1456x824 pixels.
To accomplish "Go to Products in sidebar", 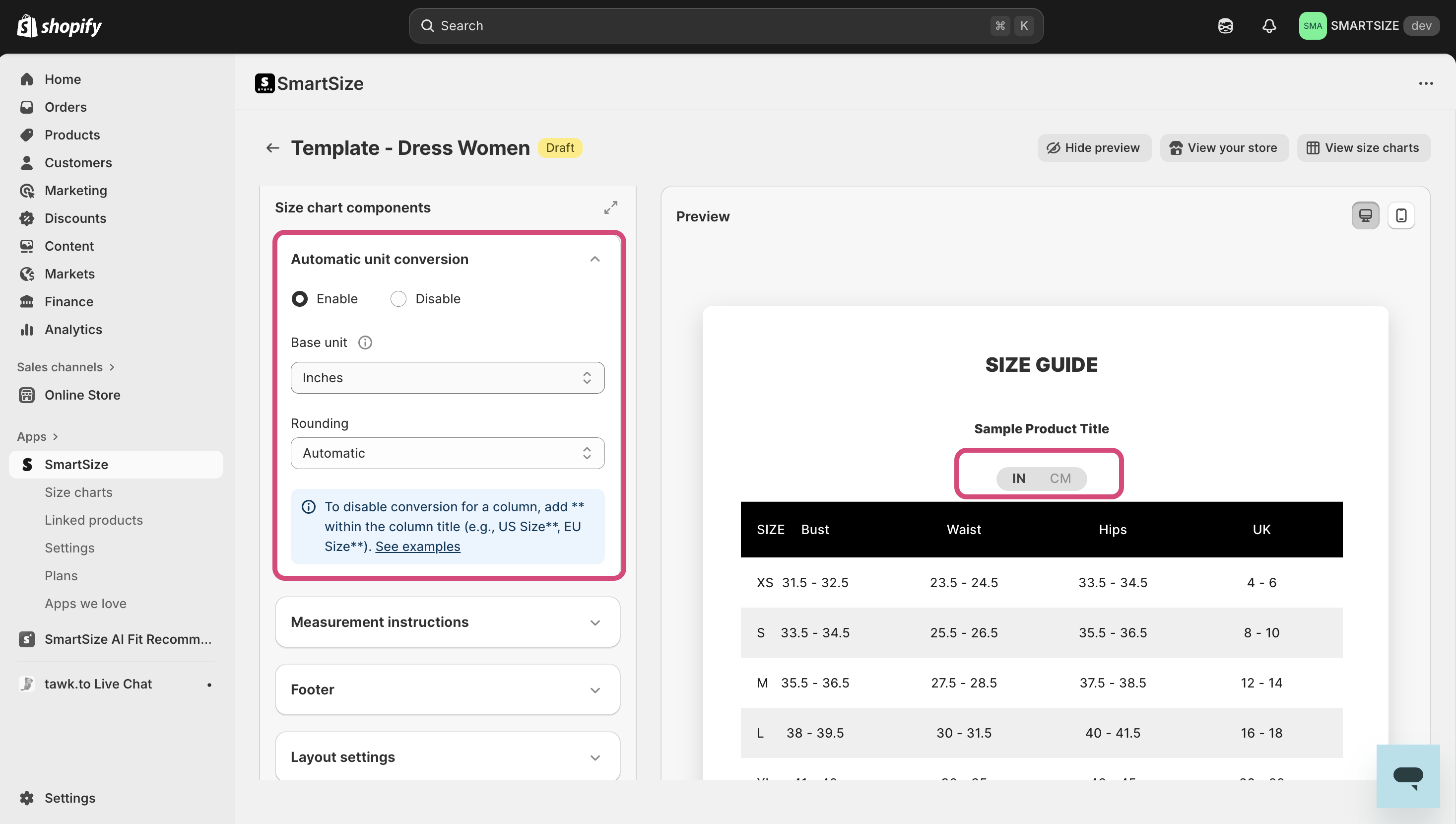I will [x=72, y=135].
